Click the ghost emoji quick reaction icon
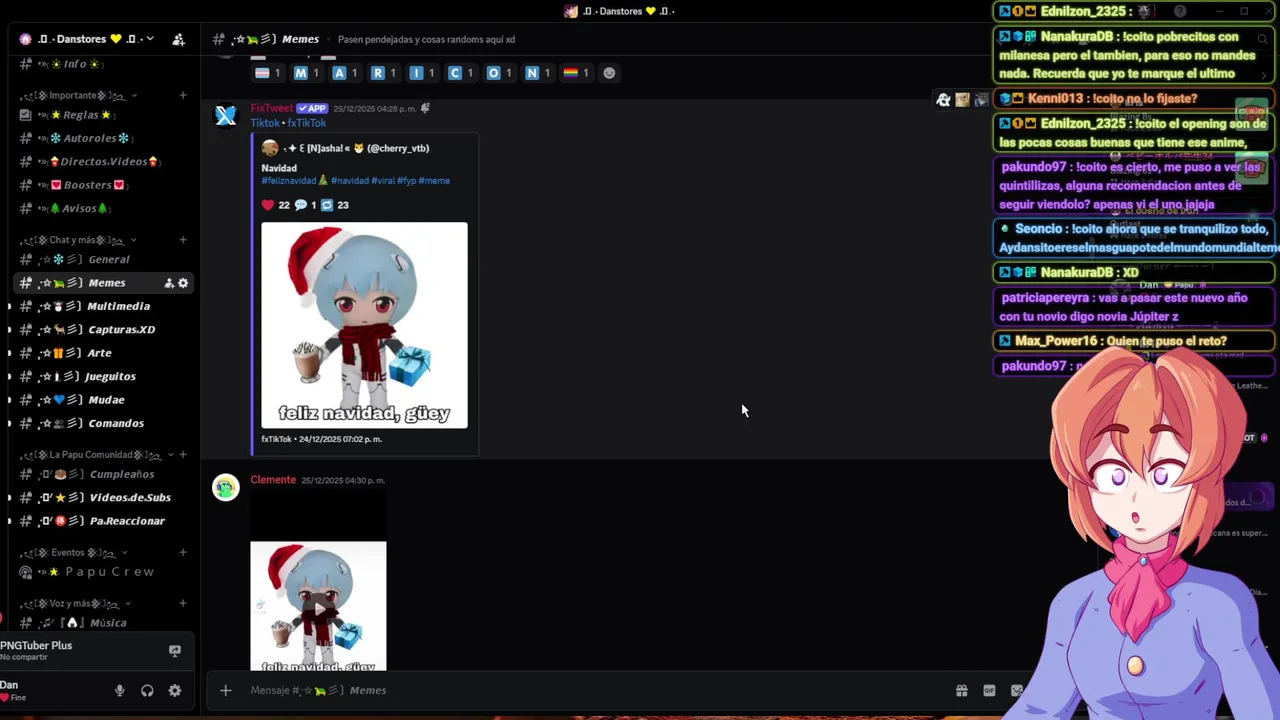 [943, 100]
